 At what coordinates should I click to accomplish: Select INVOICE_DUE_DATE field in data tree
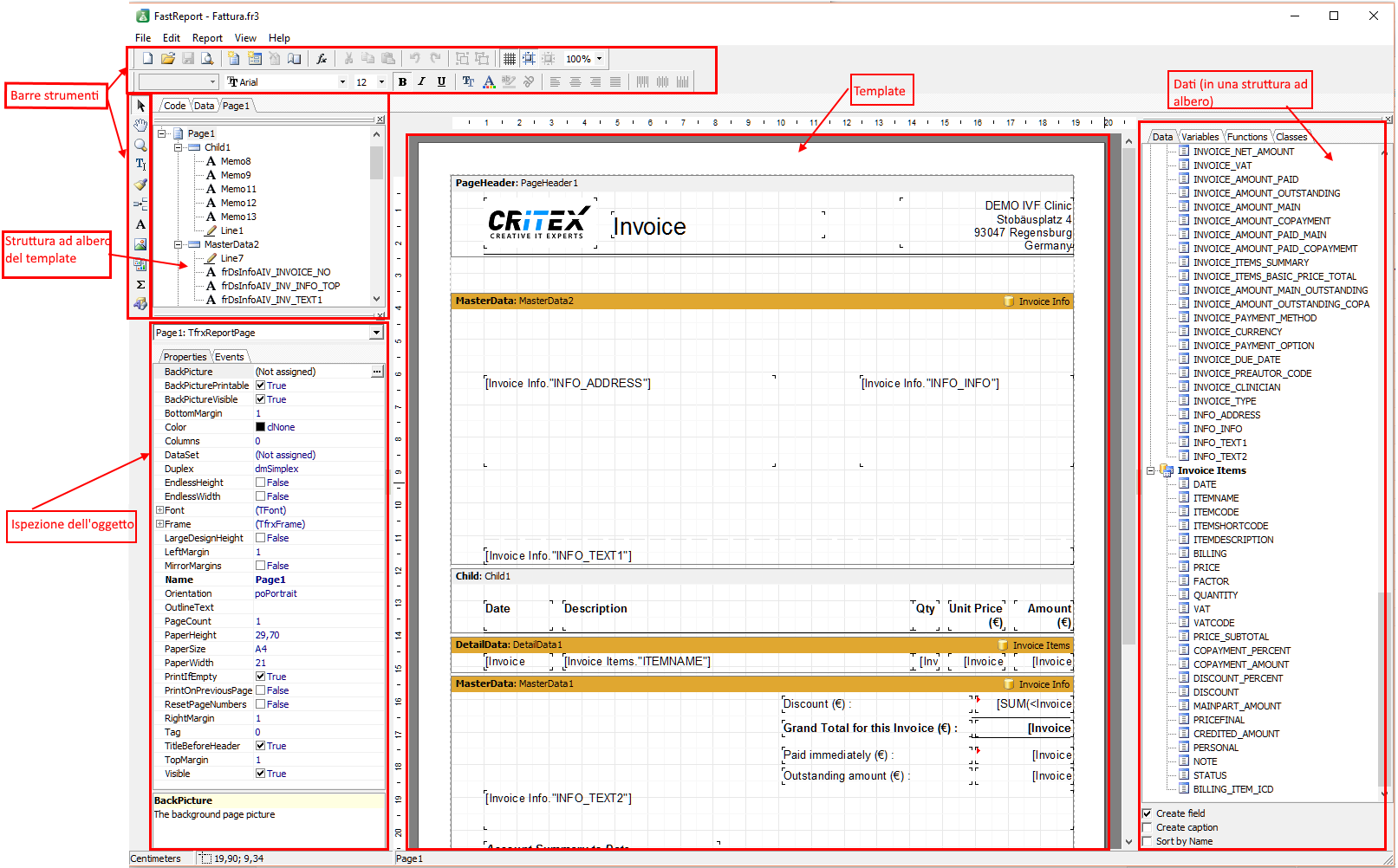click(x=1237, y=360)
